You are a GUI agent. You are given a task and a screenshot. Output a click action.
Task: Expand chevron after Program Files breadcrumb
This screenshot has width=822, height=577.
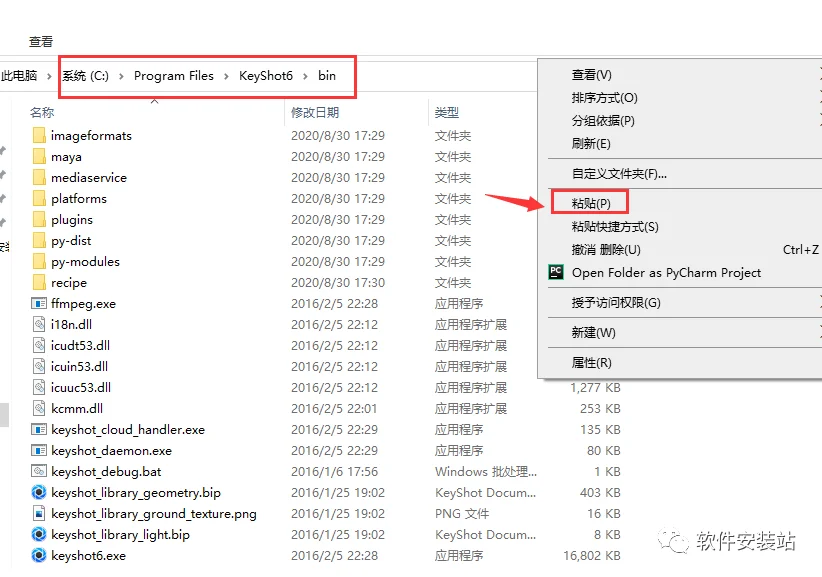(226, 77)
